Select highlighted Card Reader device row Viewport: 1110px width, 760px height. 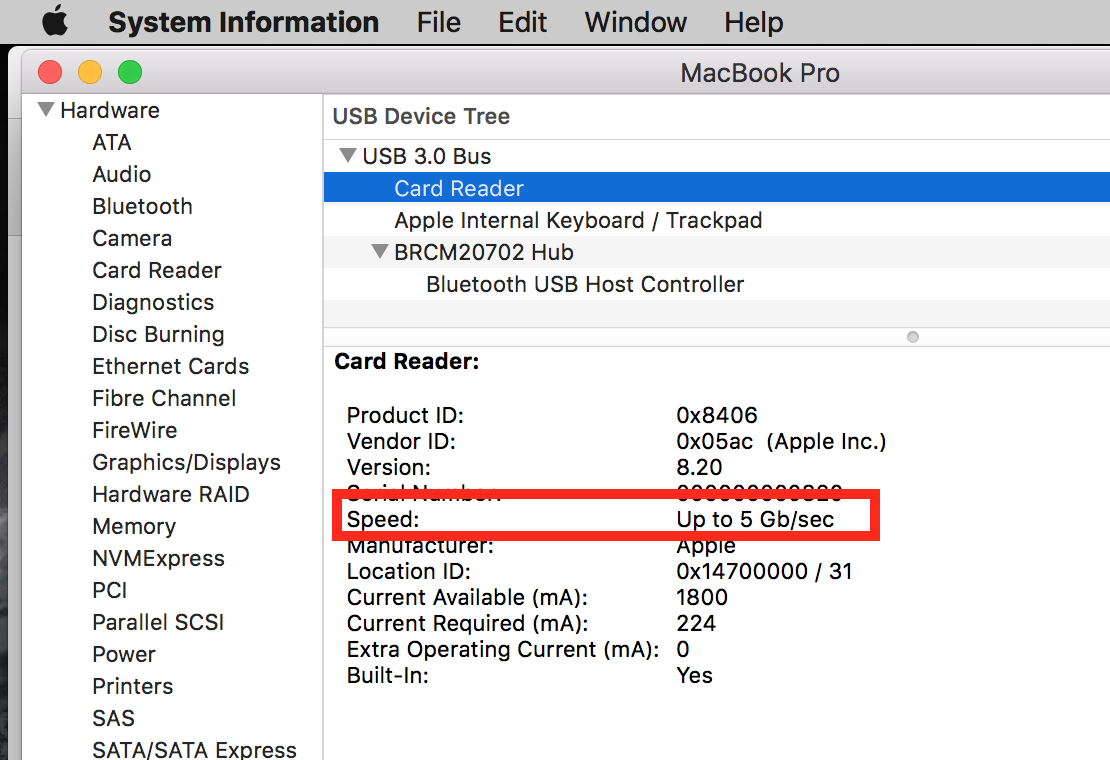click(x=716, y=188)
